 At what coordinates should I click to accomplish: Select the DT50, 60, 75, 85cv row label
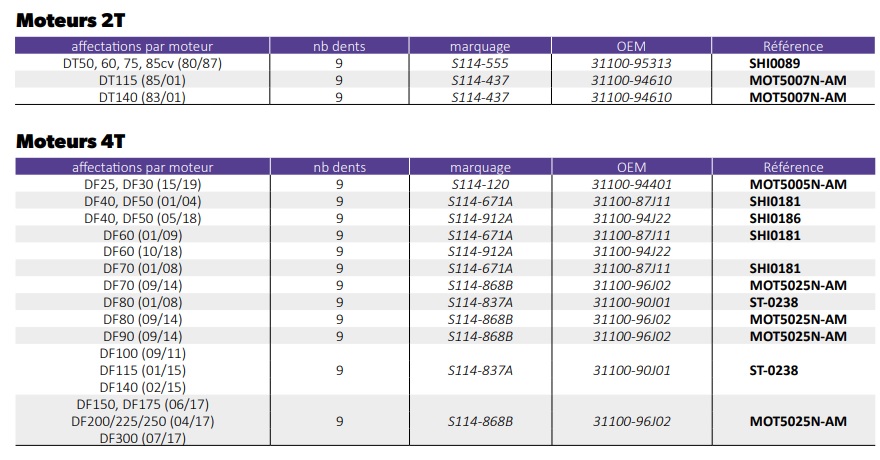142,63
